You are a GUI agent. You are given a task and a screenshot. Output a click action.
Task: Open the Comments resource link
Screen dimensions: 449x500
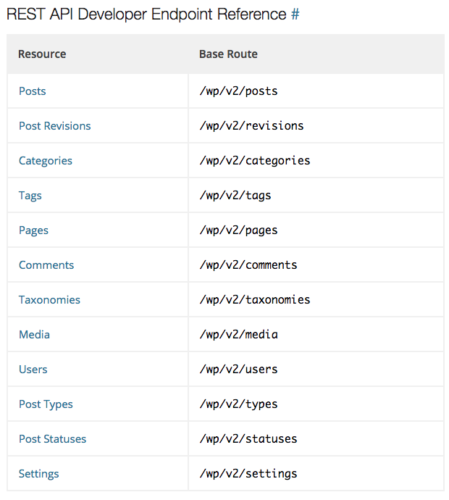click(x=46, y=265)
